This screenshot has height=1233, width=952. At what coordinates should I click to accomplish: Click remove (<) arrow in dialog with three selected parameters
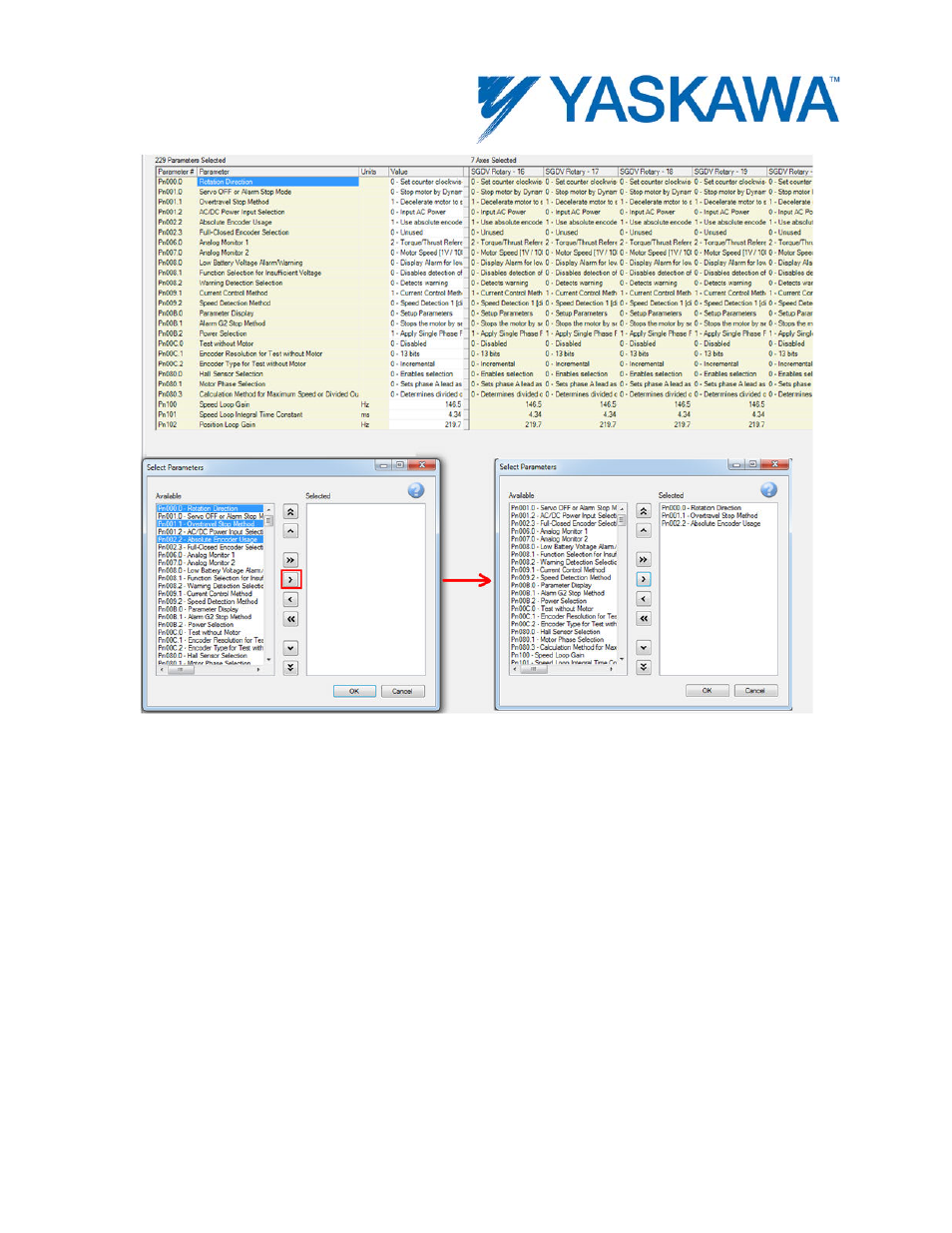tap(644, 599)
